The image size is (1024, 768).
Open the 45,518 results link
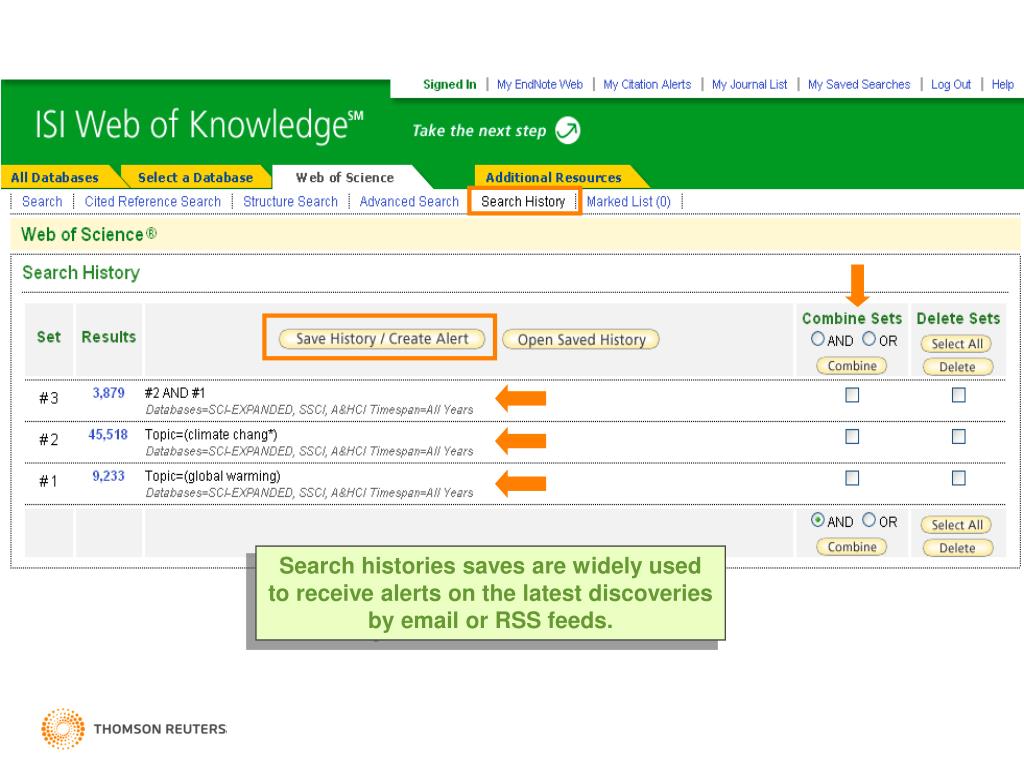[x=108, y=435]
